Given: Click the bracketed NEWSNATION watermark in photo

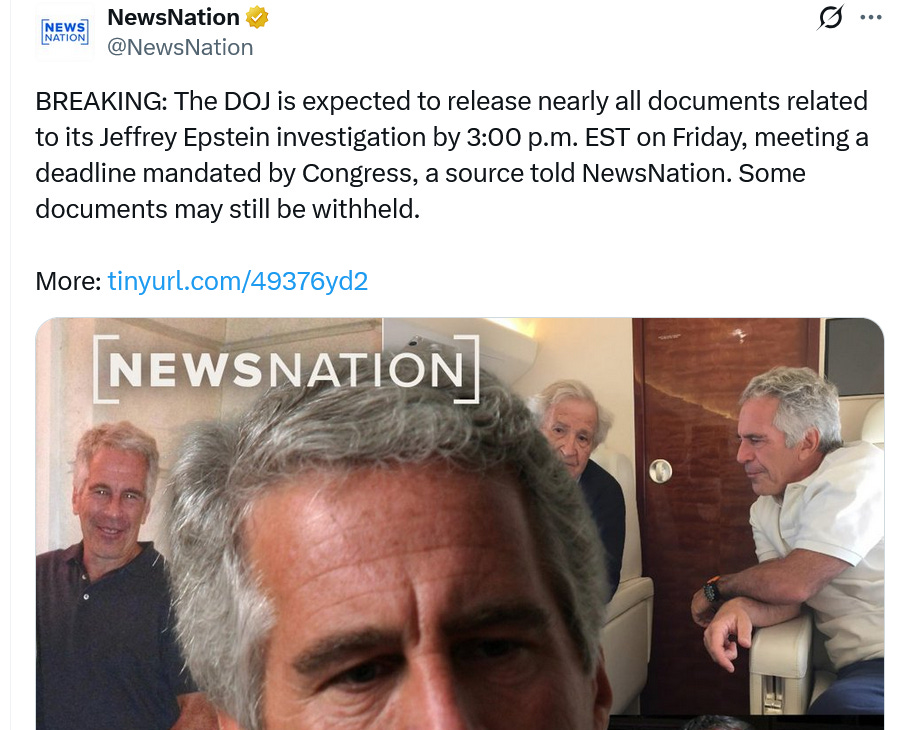Looking at the screenshot, I should point(286,369).
